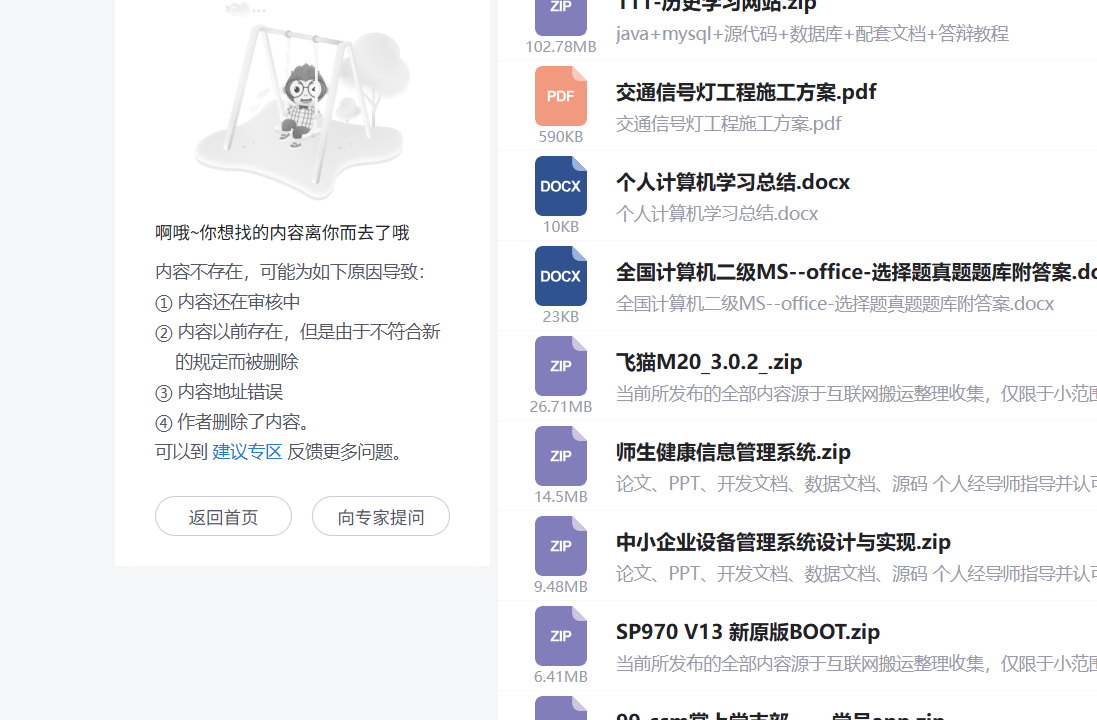Click the ZIP icon sized 102.78MB

coord(560,17)
